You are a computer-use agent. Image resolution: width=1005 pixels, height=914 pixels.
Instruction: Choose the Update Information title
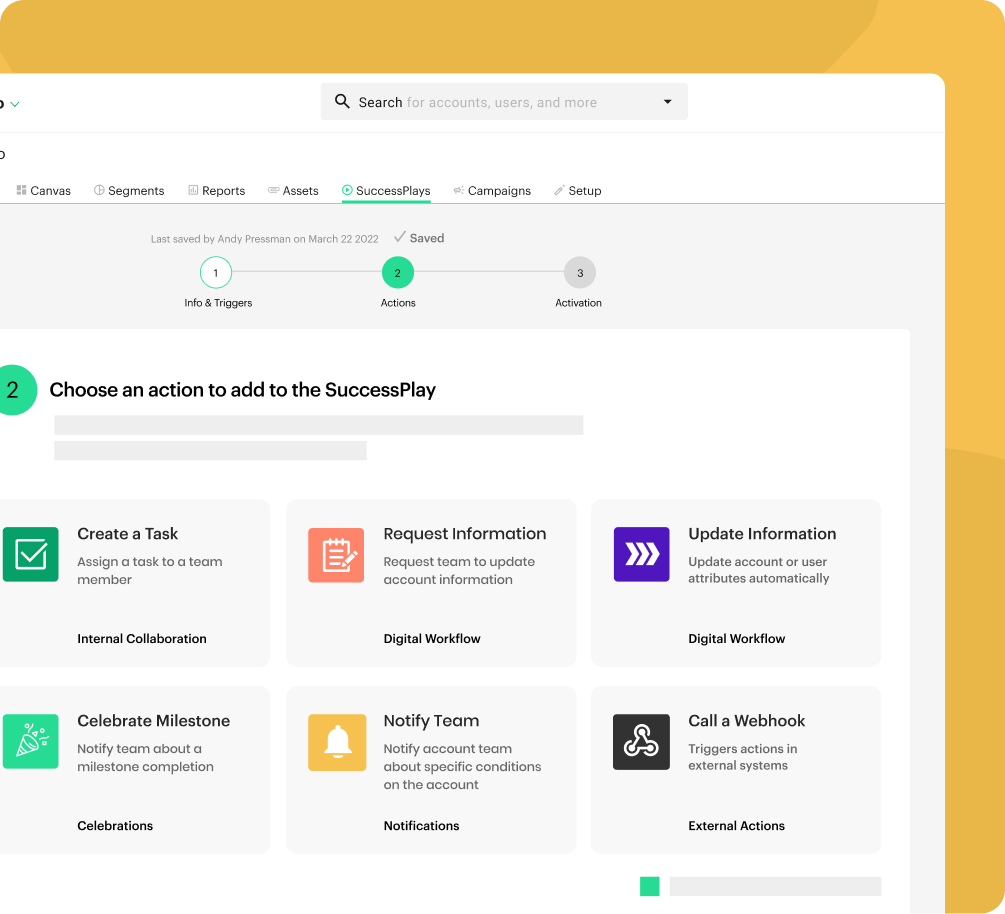click(762, 534)
